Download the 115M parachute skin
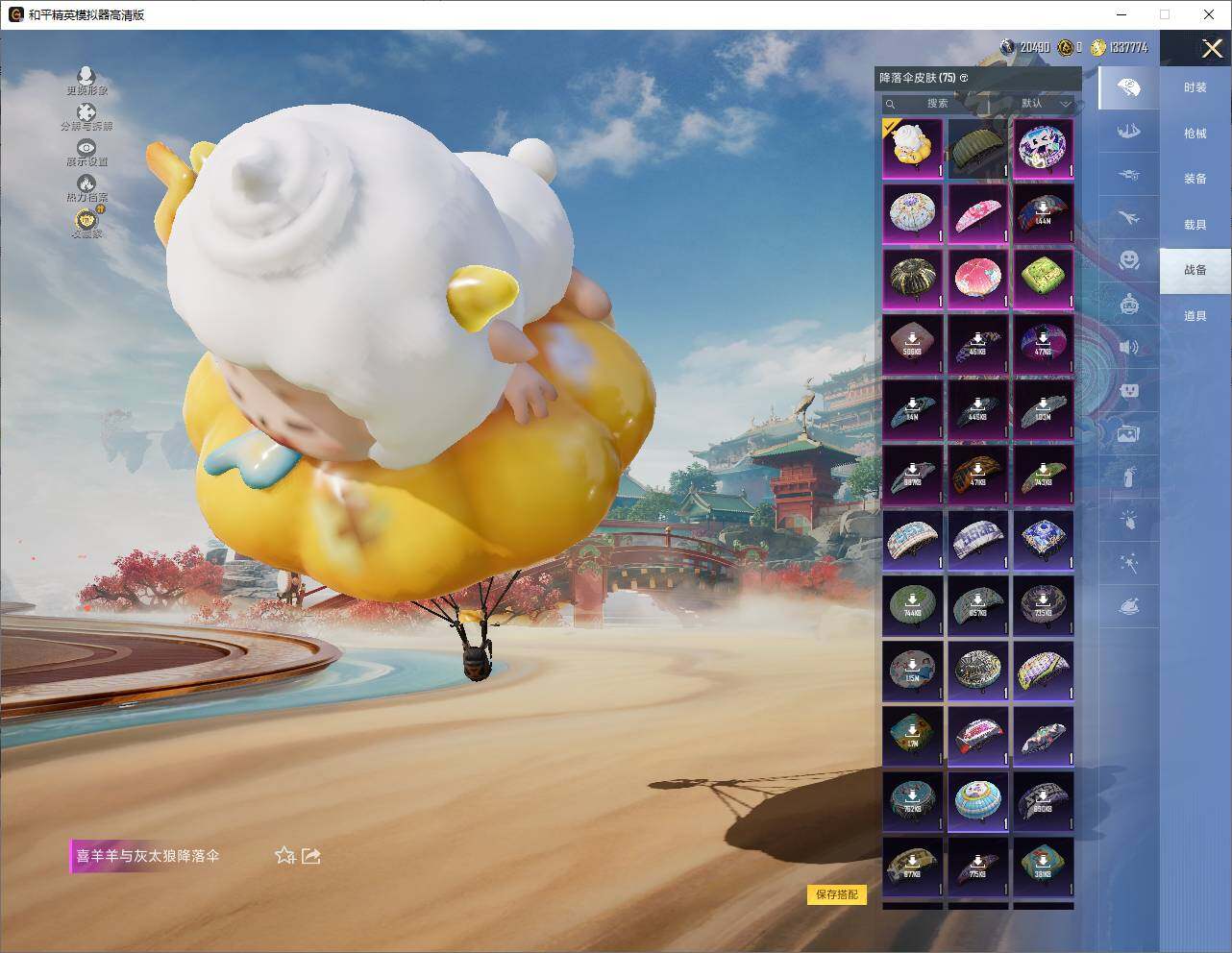Screen dimensions: 1232x953 click(x=913, y=672)
